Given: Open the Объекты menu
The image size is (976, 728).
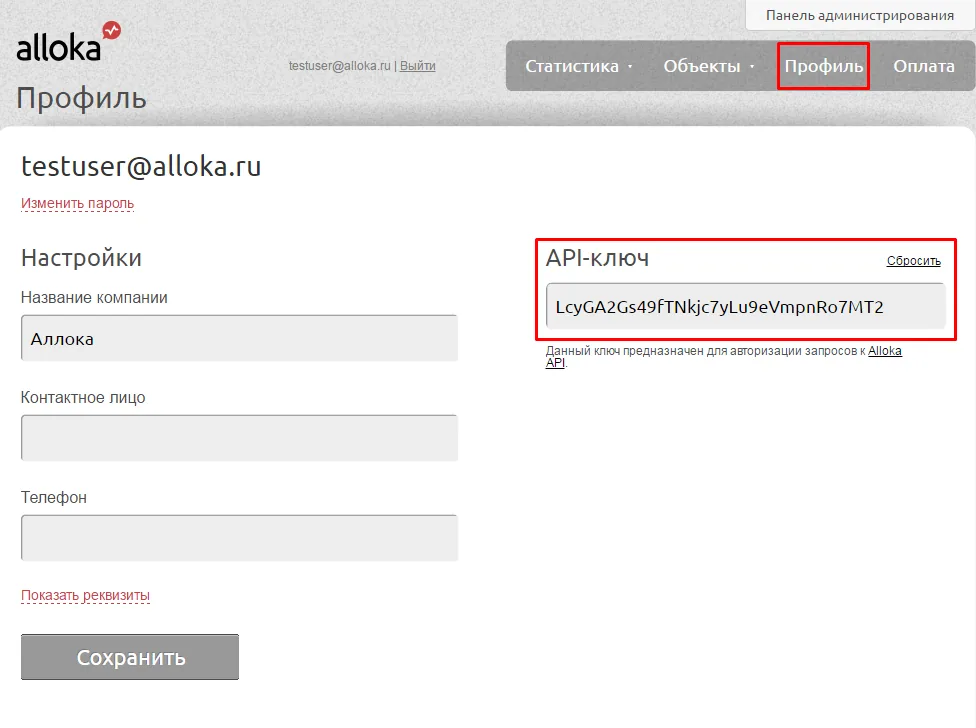Looking at the screenshot, I should pos(702,66).
